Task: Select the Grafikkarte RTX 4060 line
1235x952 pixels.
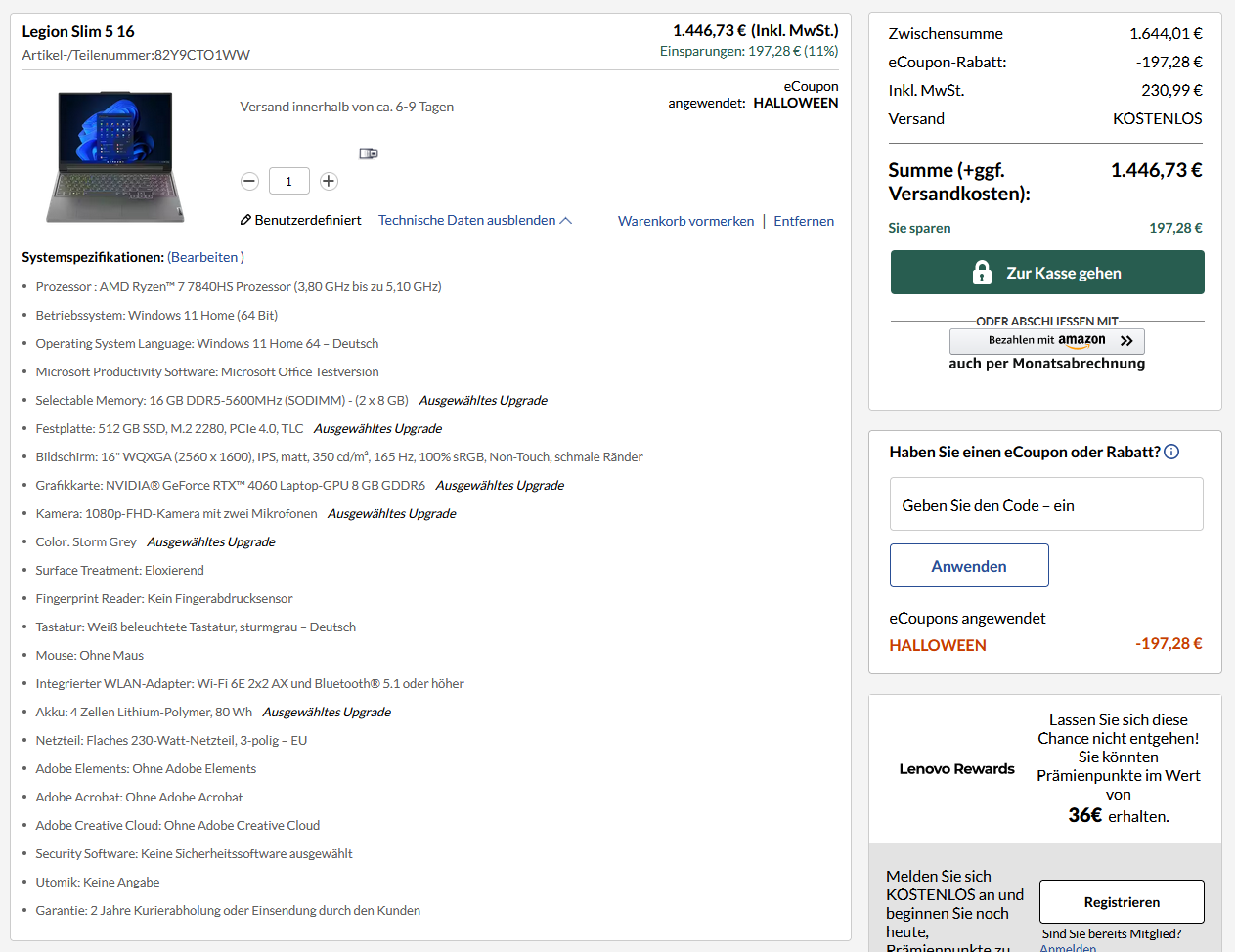Action: 299,485
